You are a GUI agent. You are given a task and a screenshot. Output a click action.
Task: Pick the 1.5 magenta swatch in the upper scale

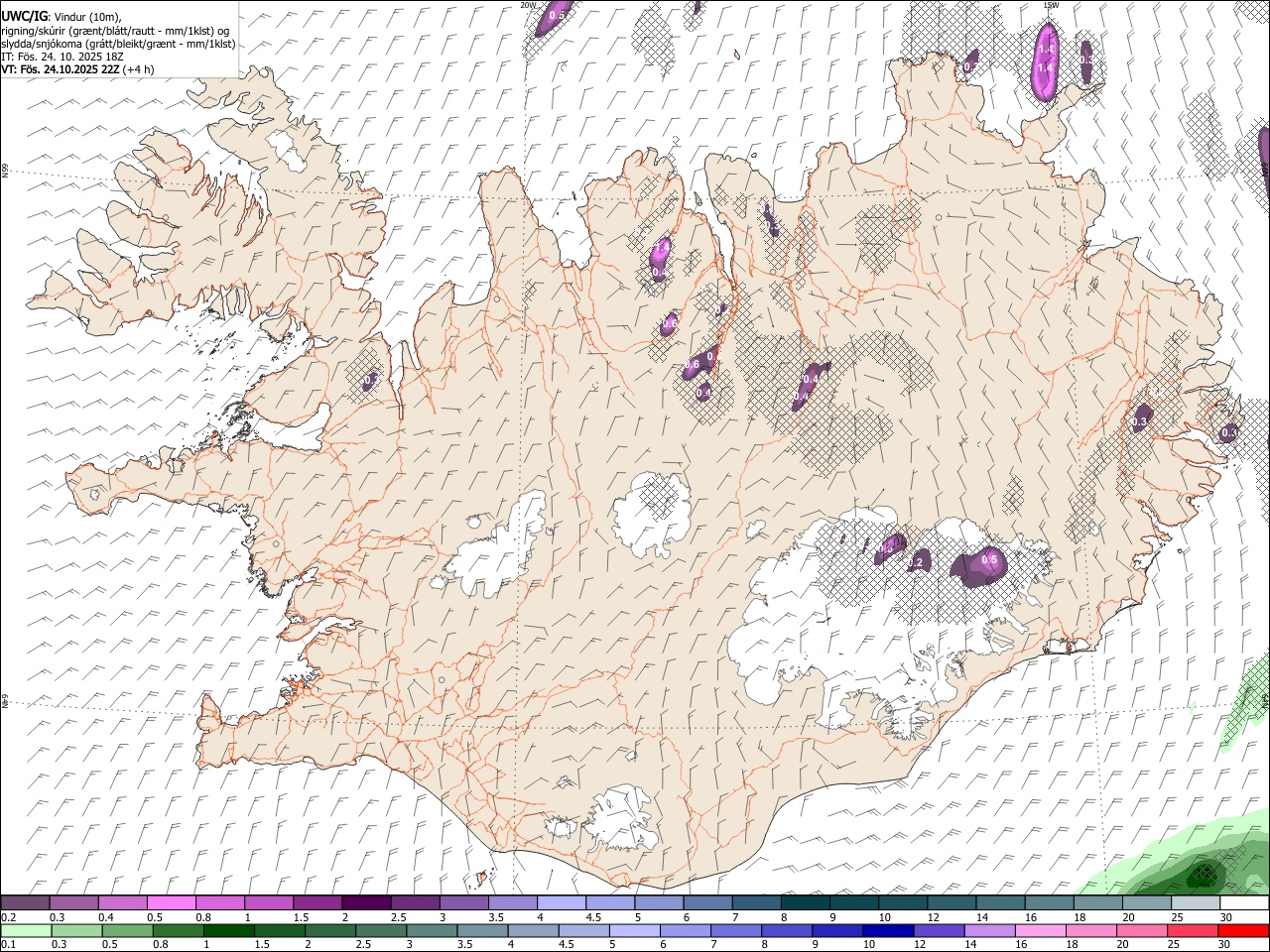[317, 903]
